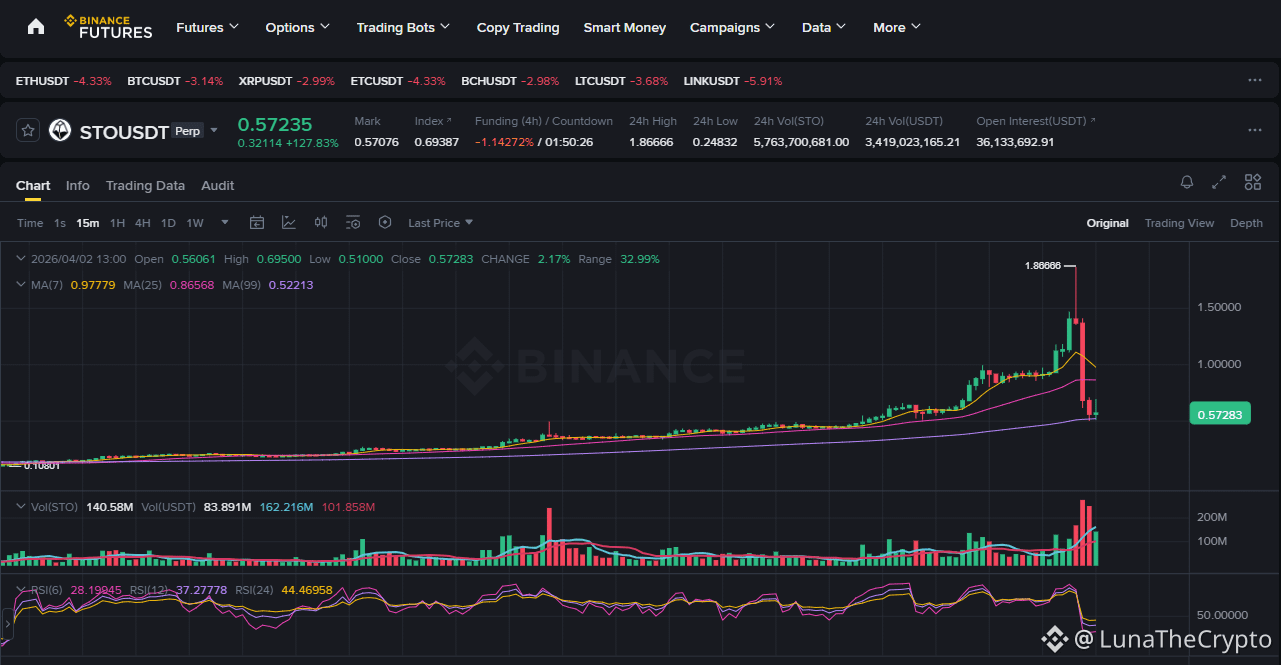This screenshot has width=1281, height=665.
Task: Expand more time intervals dropdown arrow
Action: coord(225,222)
